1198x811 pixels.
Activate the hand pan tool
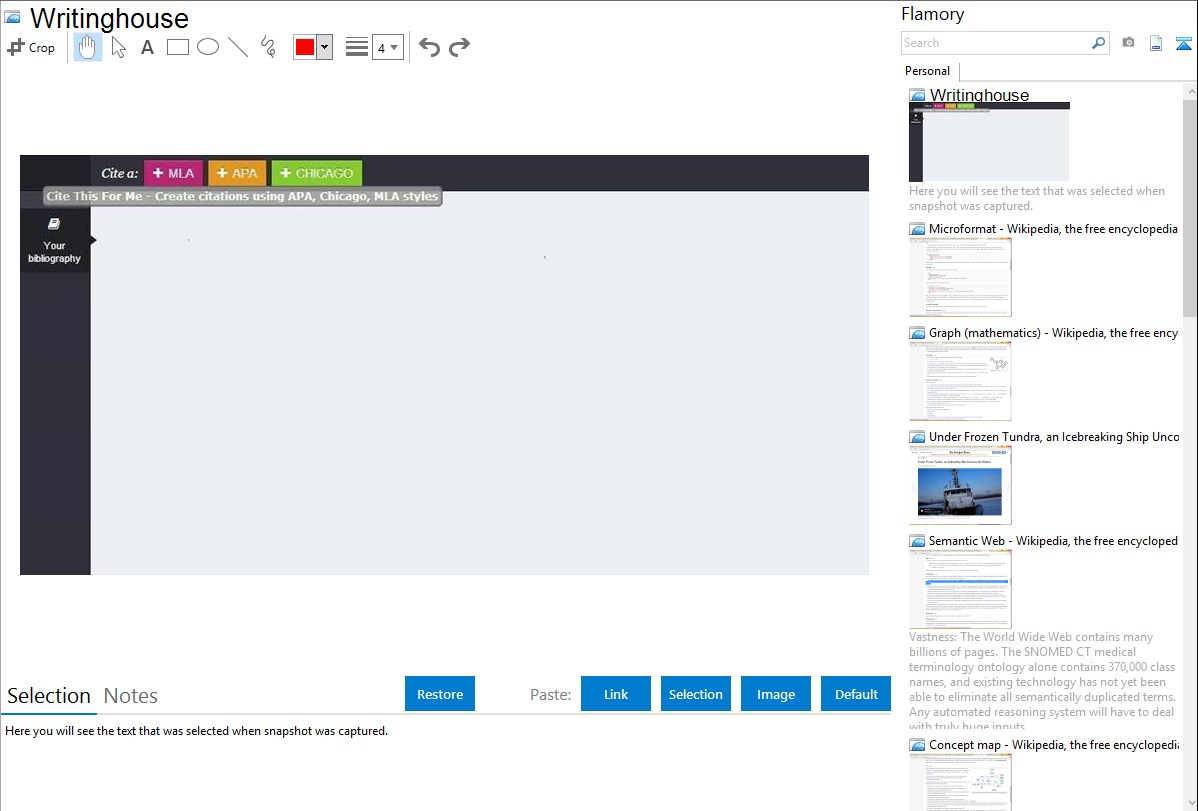coord(87,47)
